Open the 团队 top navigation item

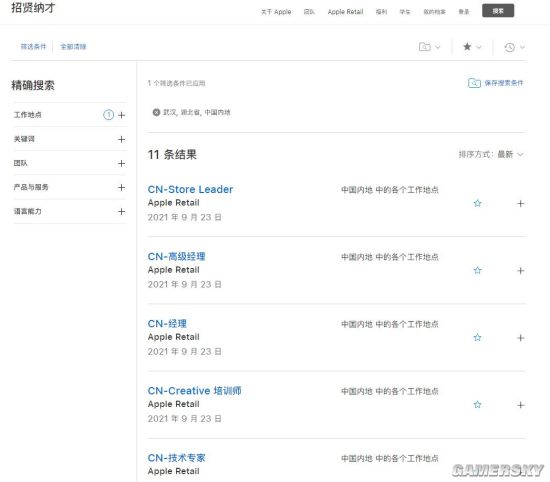(309, 12)
